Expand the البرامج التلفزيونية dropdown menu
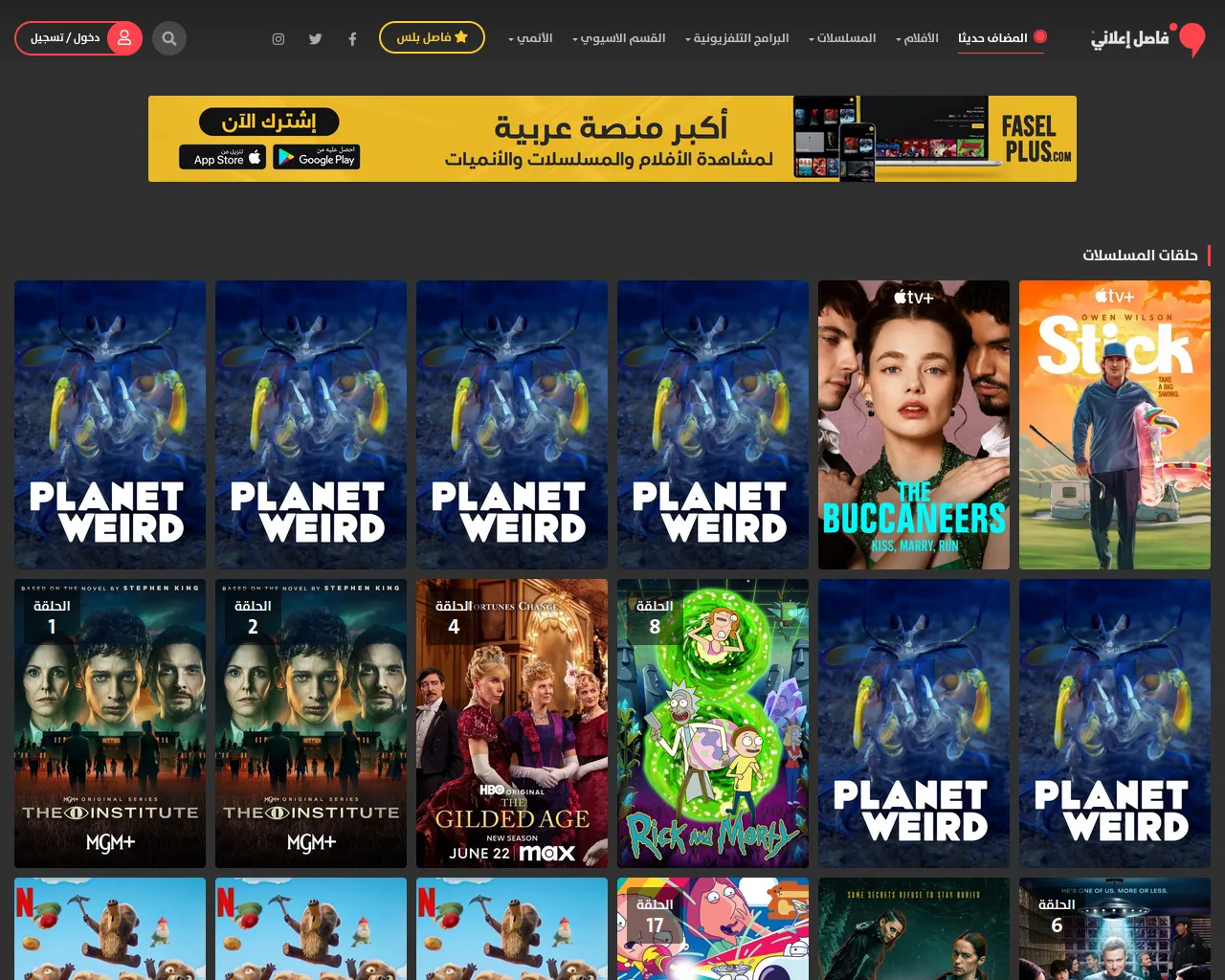Image resolution: width=1225 pixels, height=980 pixels. pos(737,38)
